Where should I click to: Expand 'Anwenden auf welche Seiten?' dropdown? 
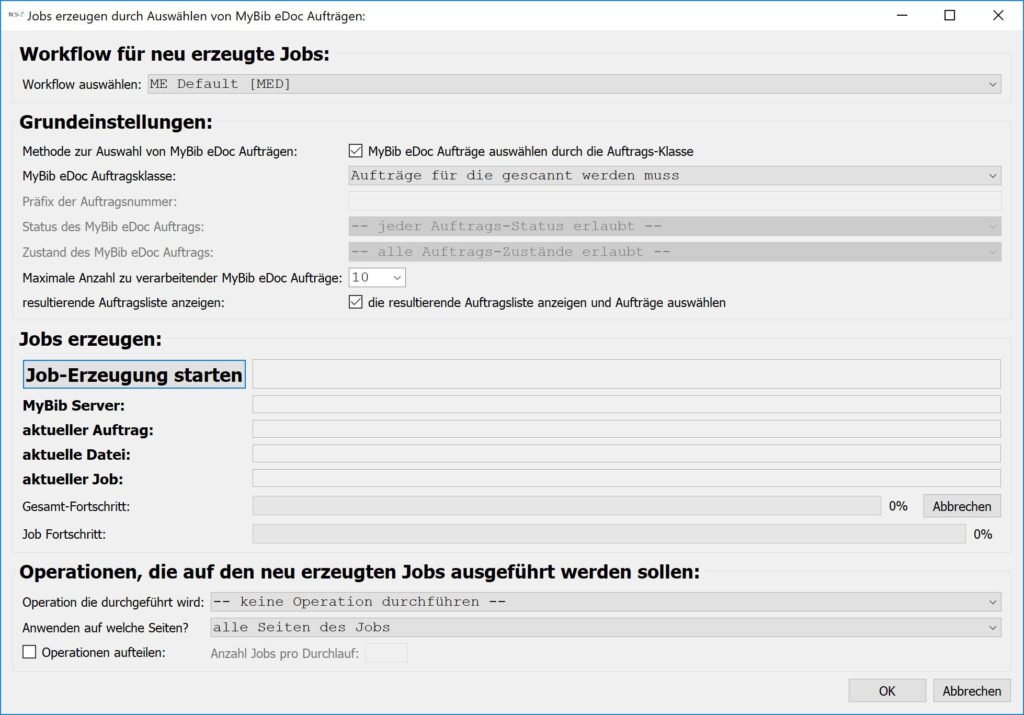click(604, 628)
